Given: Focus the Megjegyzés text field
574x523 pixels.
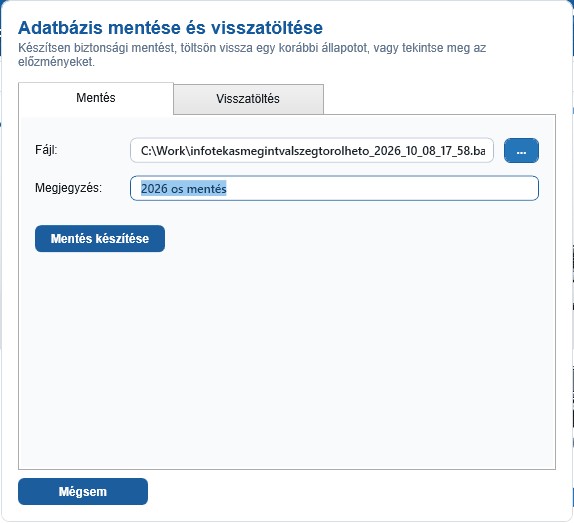Looking at the screenshot, I should point(334,188).
